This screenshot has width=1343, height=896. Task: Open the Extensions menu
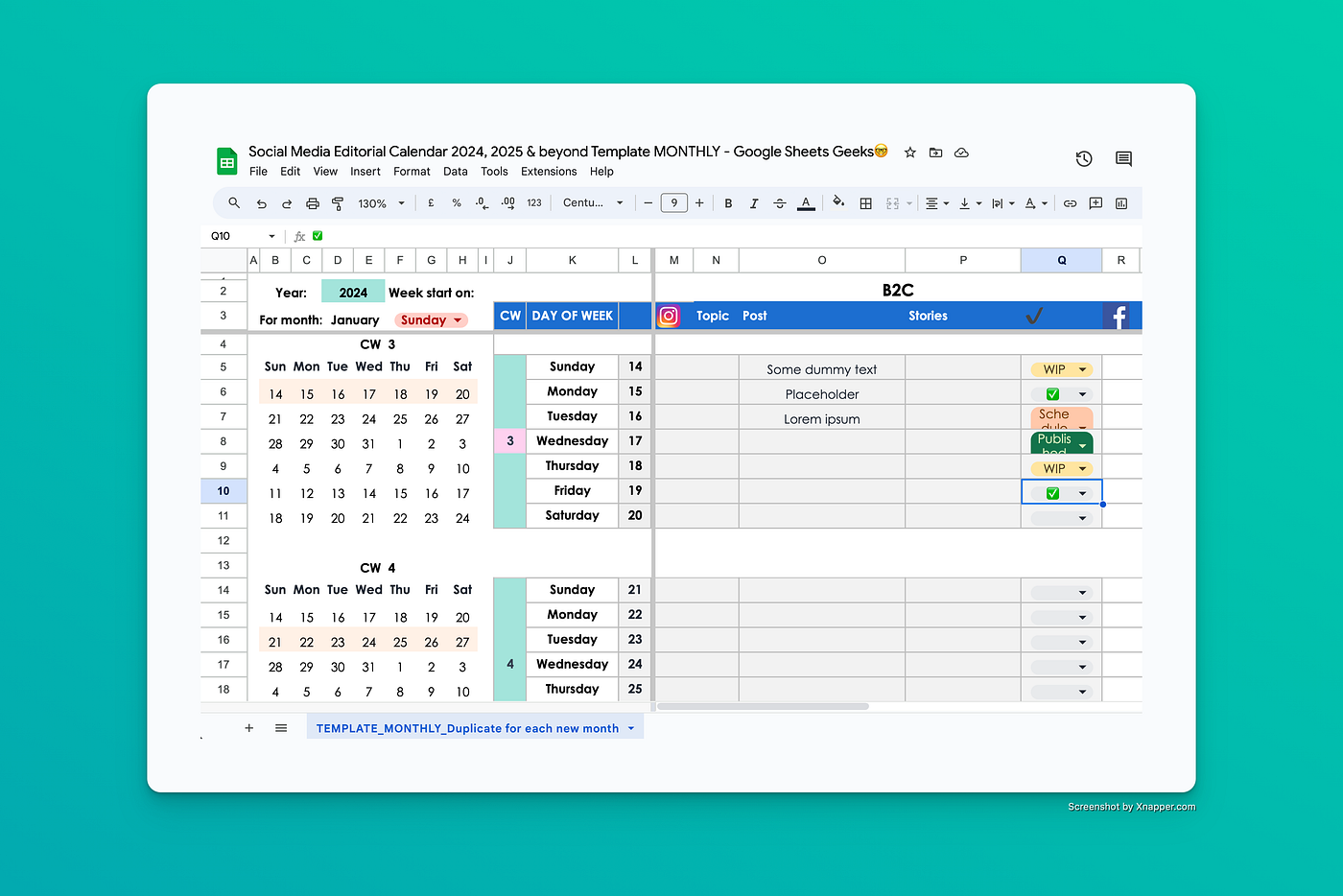coord(548,171)
